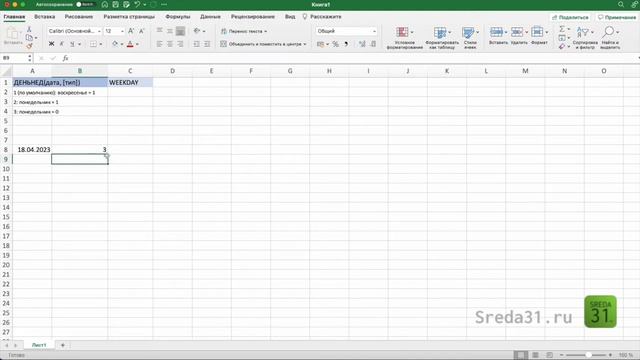Open the font size dropdown
The image size is (640, 360).
click(x=122, y=31)
